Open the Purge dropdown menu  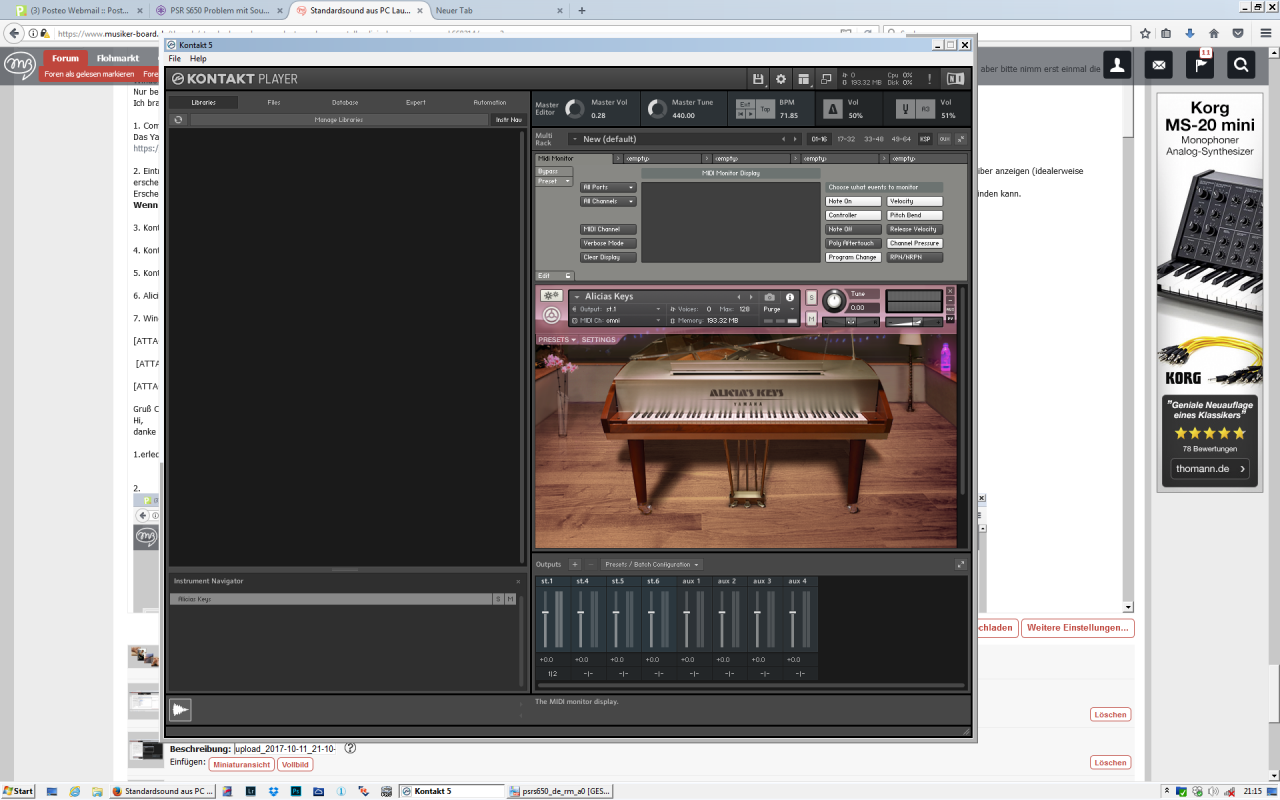779,309
